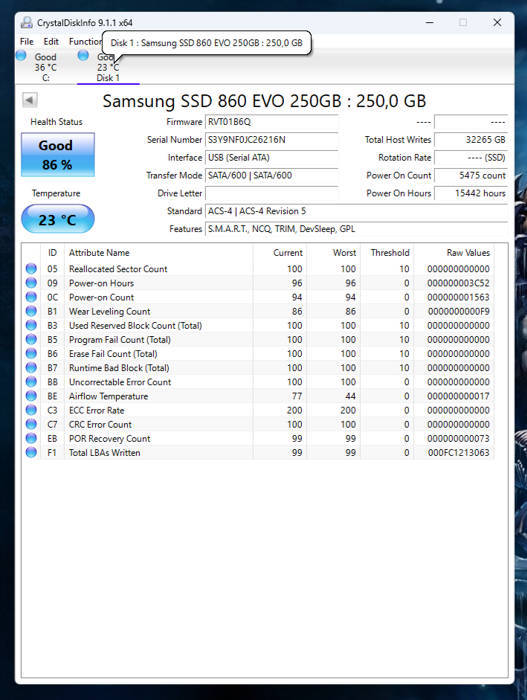The height and width of the screenshot is (700, 527).
Task: Click the CrystalDiskInfo app icon in title bar
Action: (27, 22)
